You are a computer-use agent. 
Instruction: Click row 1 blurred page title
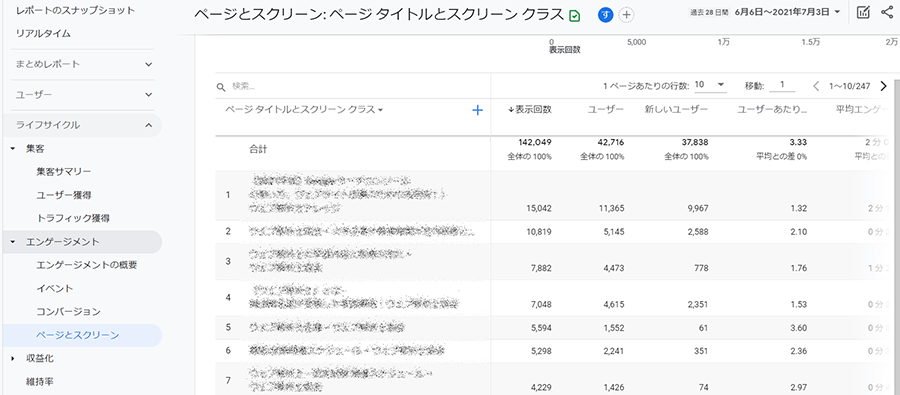(x=347, y=195)
